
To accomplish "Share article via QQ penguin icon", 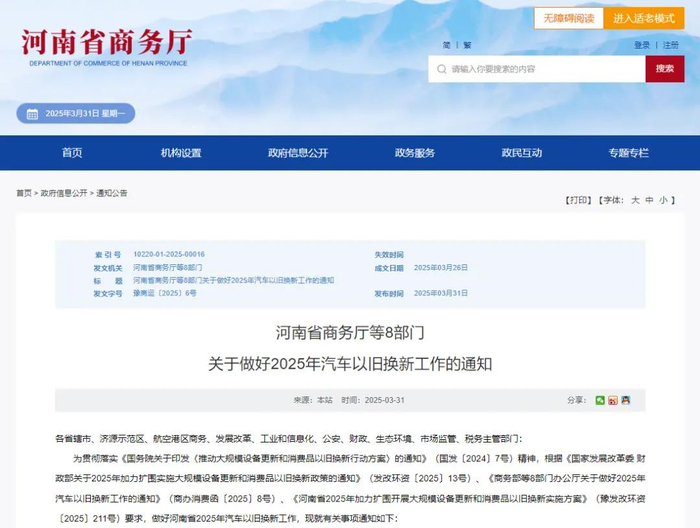I will click(626, 400).
